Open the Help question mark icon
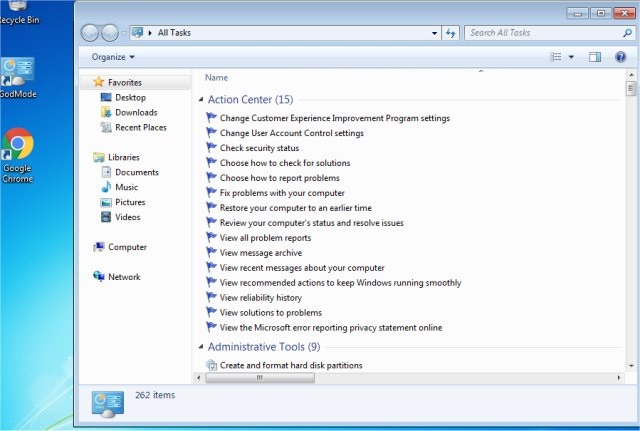640x431 pixels. [620, 57]
